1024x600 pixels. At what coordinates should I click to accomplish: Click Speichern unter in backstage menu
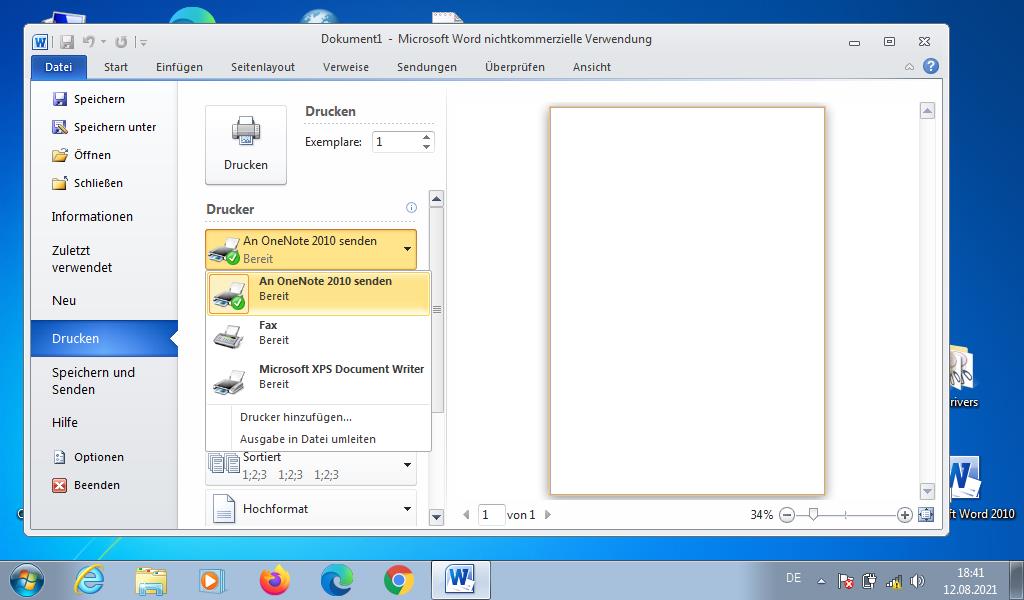pyautogui.click(x=104, y=127)
